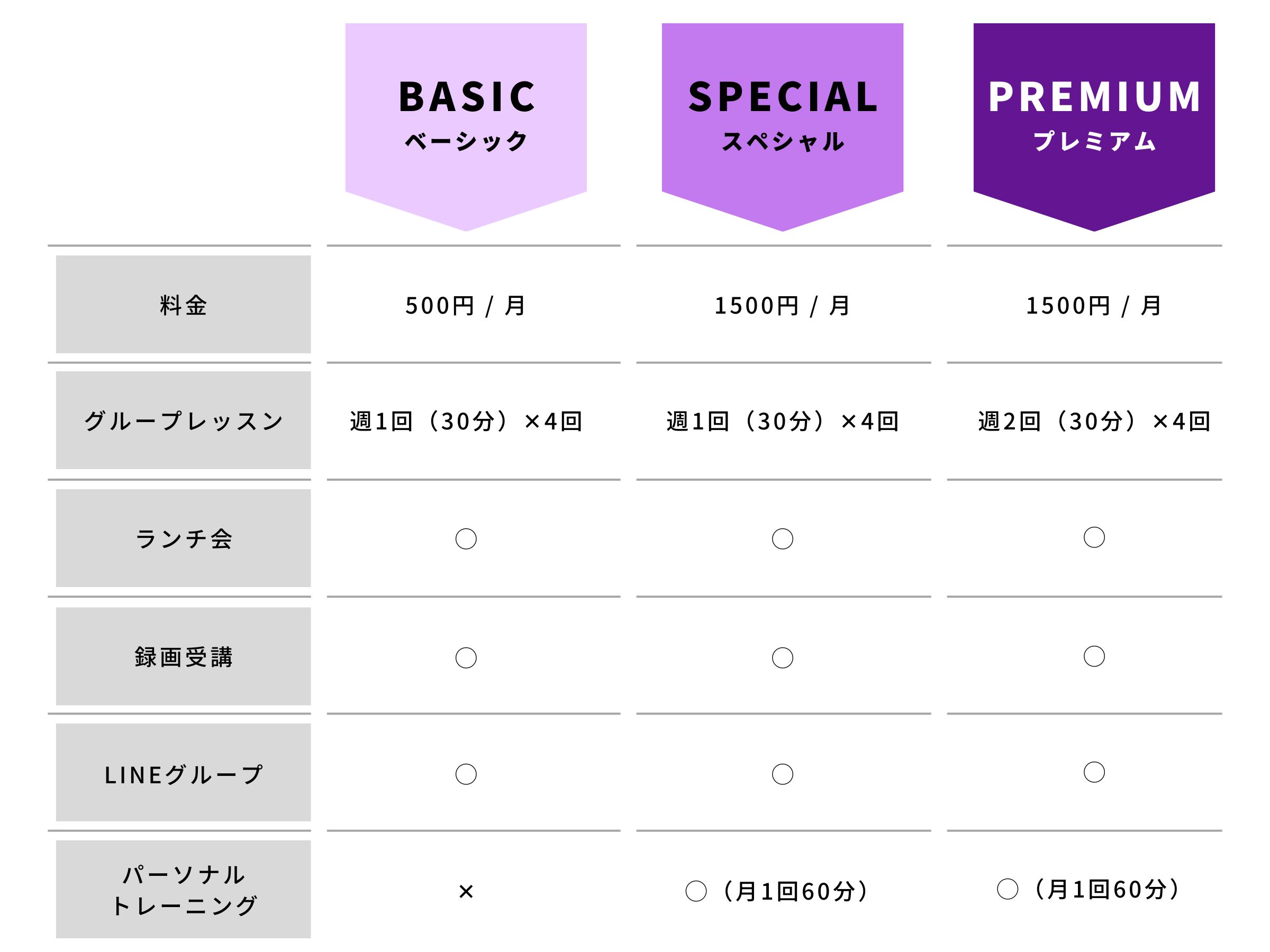
Task: Select the PREMIUM plan's 録画受講 circle
Action: 1094,656
